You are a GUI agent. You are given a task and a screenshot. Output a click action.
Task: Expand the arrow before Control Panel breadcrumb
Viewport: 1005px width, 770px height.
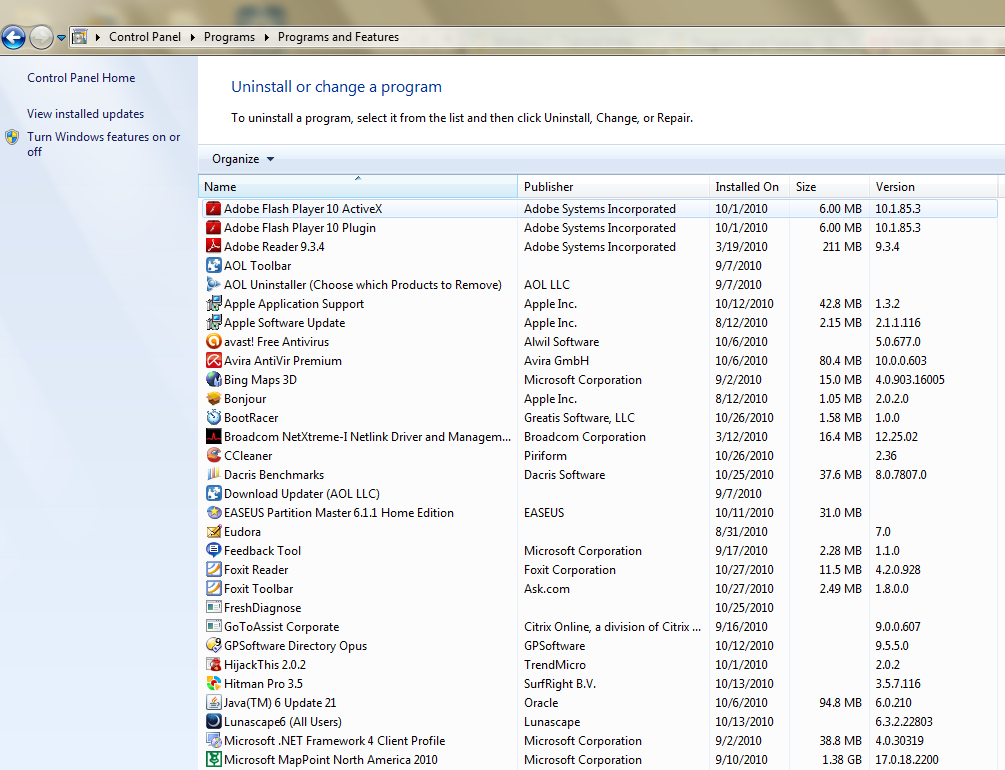[x=98, y=37]
